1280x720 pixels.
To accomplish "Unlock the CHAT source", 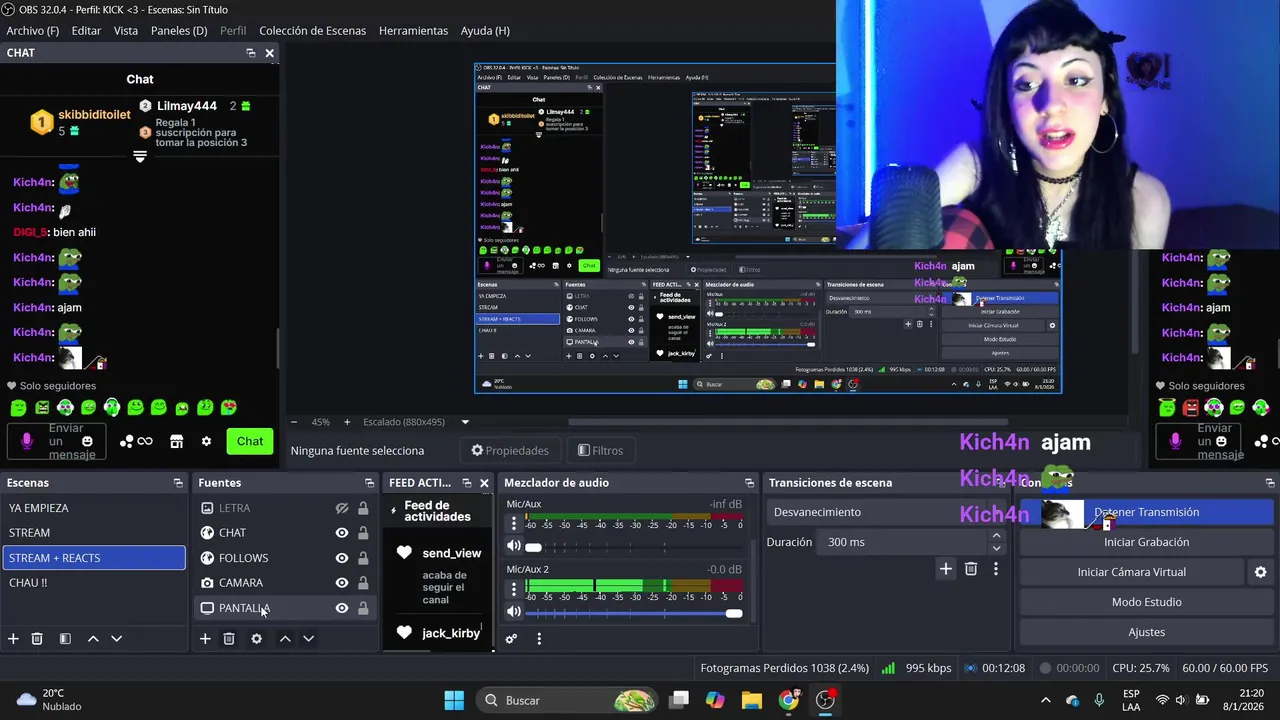I will (363, 533).
